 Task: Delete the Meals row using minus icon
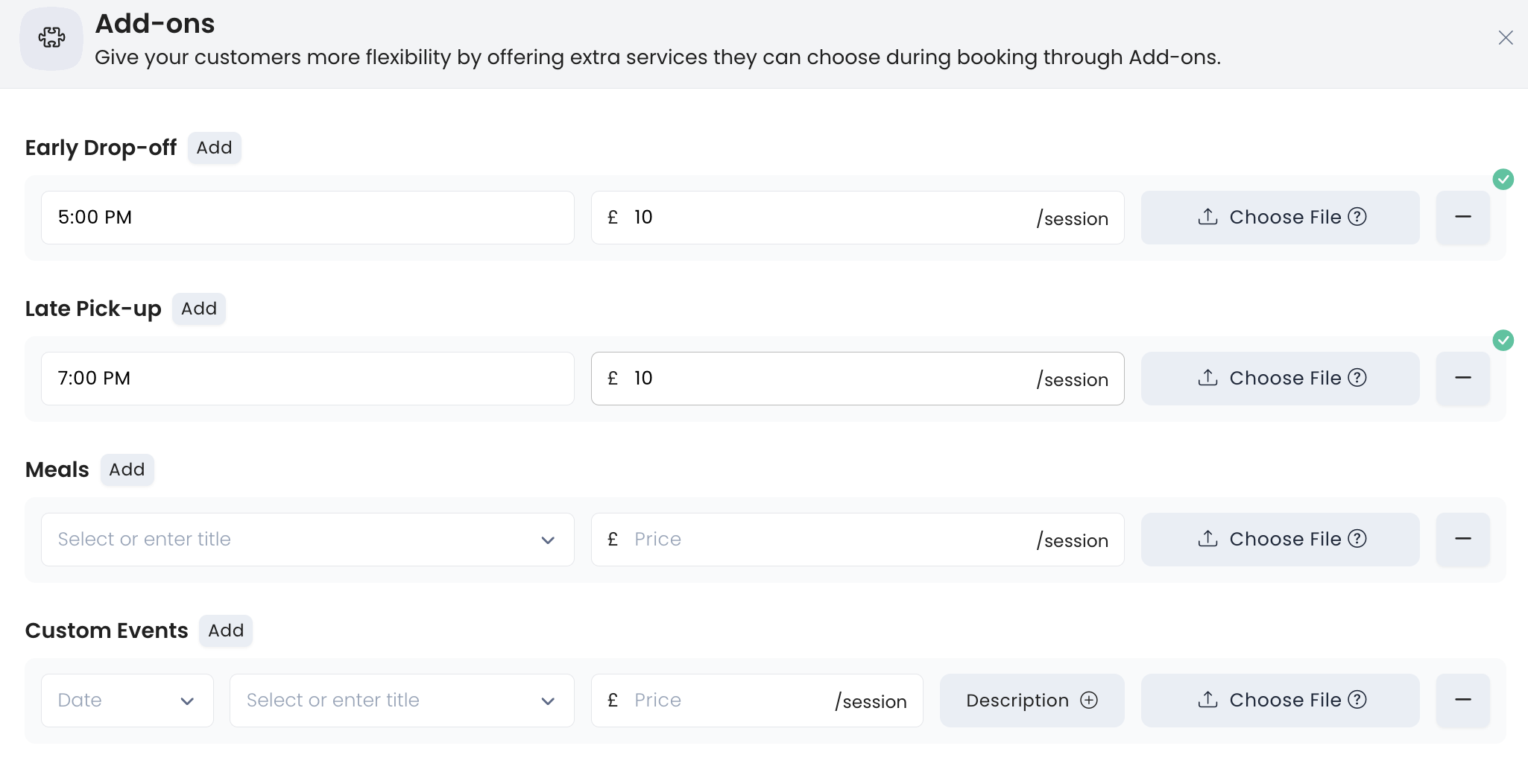click(1462, 539)
